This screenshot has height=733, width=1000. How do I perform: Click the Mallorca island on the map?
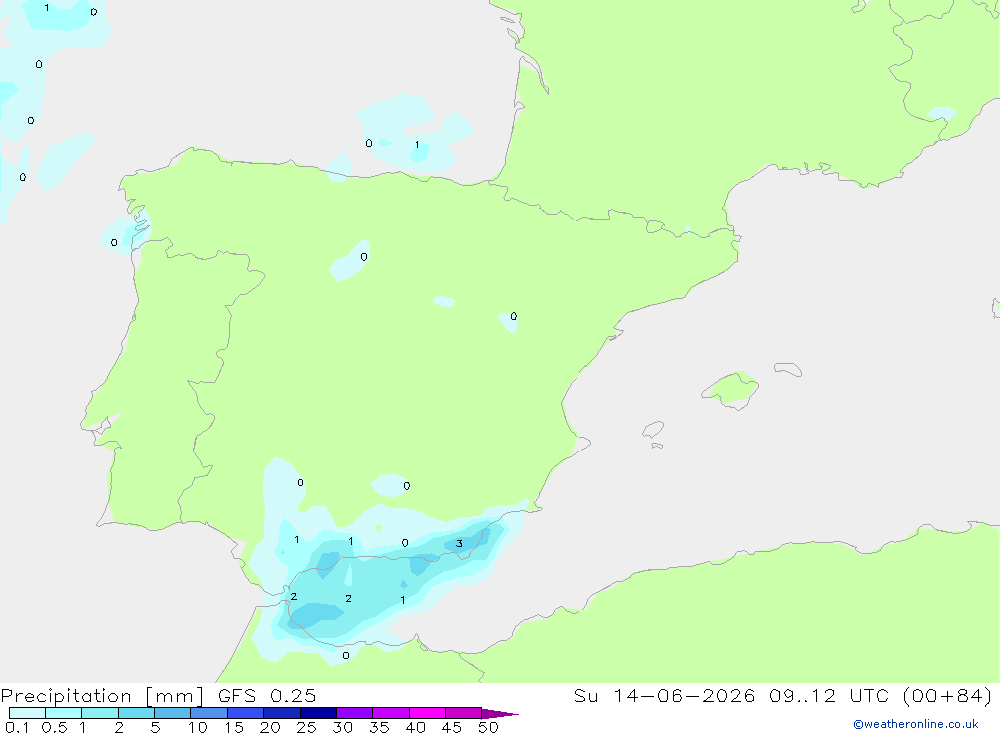click(x=731, y=389)
